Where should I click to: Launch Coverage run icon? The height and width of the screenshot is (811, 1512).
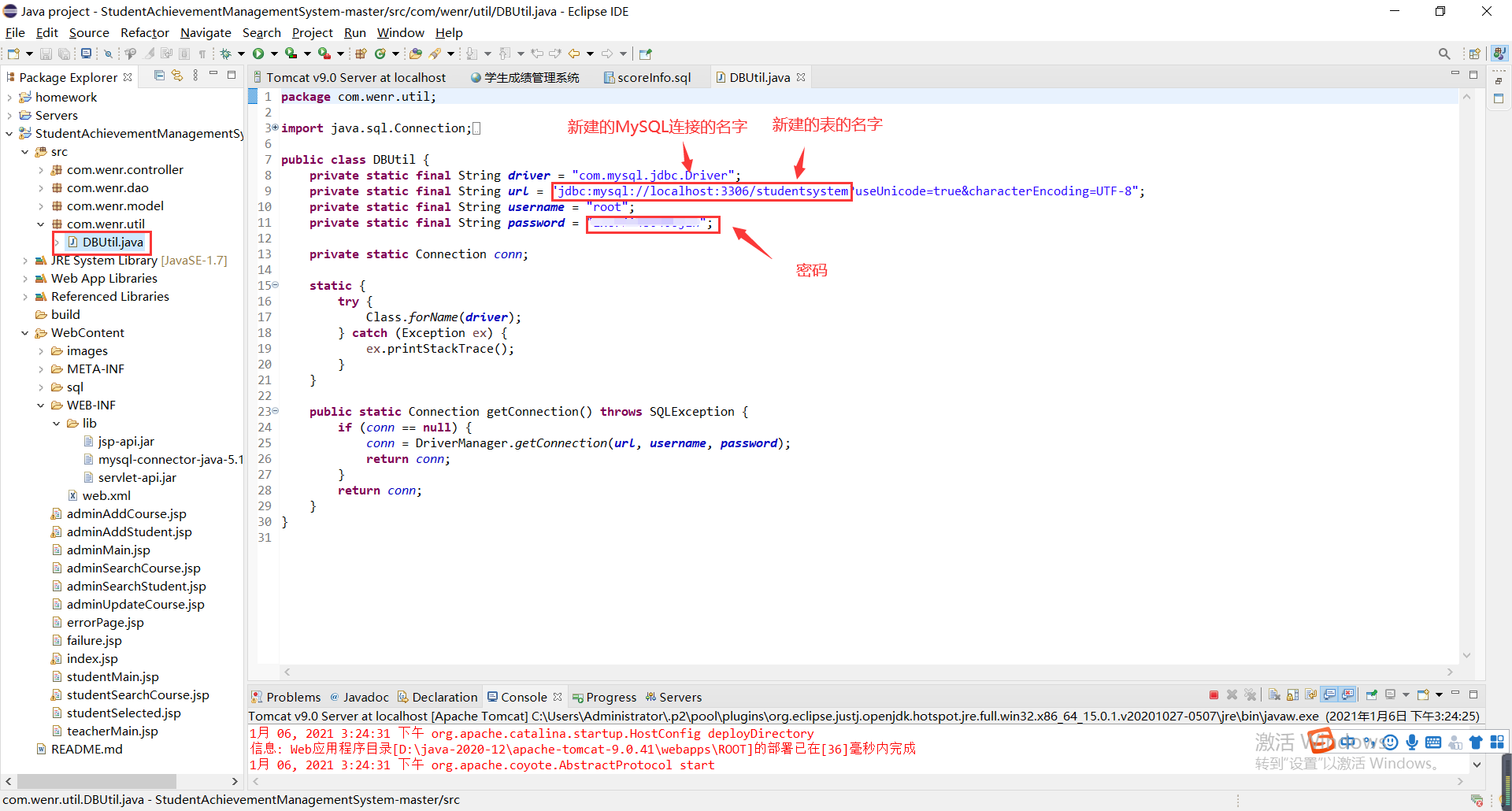[x=291, y=54]
